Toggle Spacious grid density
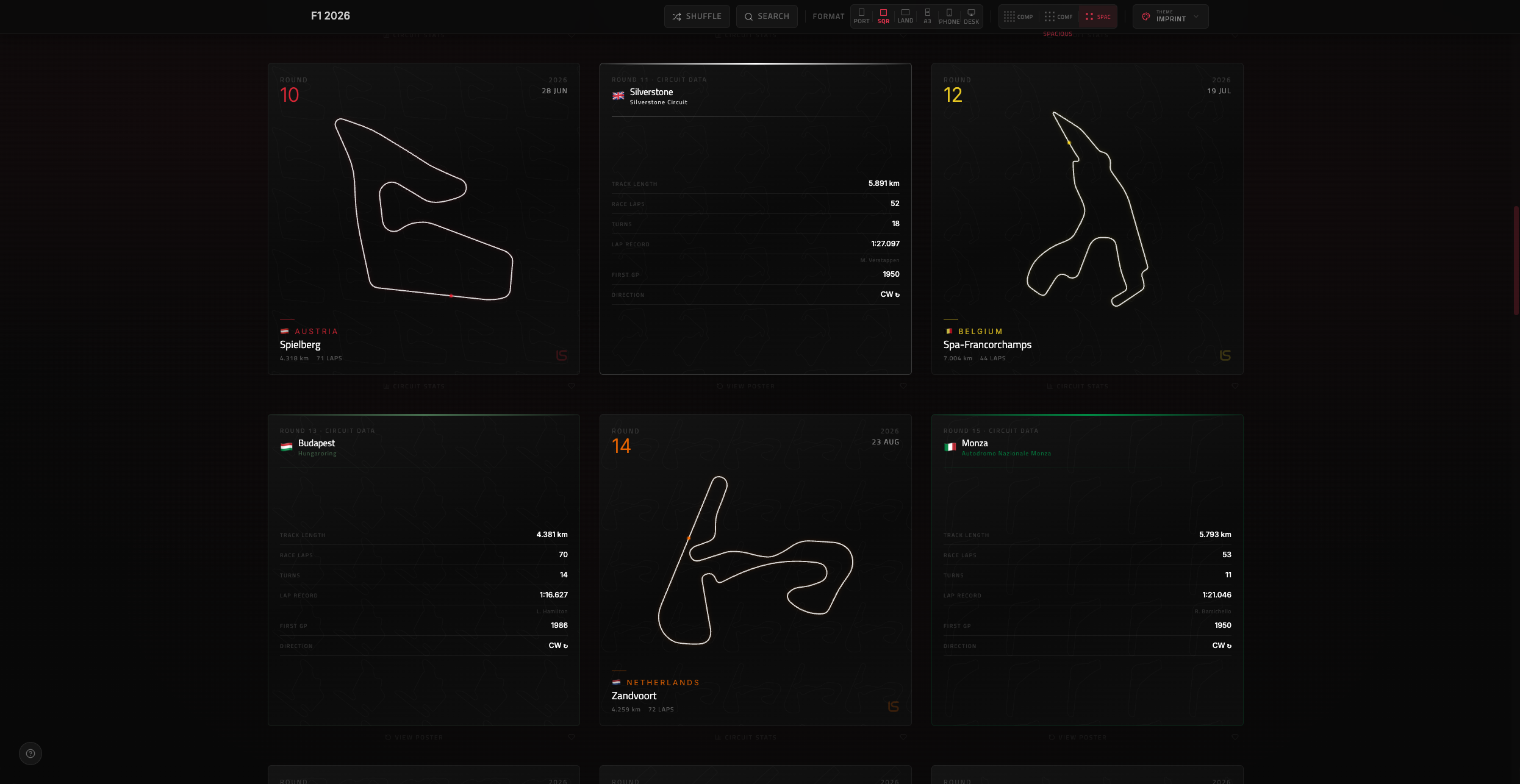This screenshot has height=784, width=1520. click(x=1098, y=16)
